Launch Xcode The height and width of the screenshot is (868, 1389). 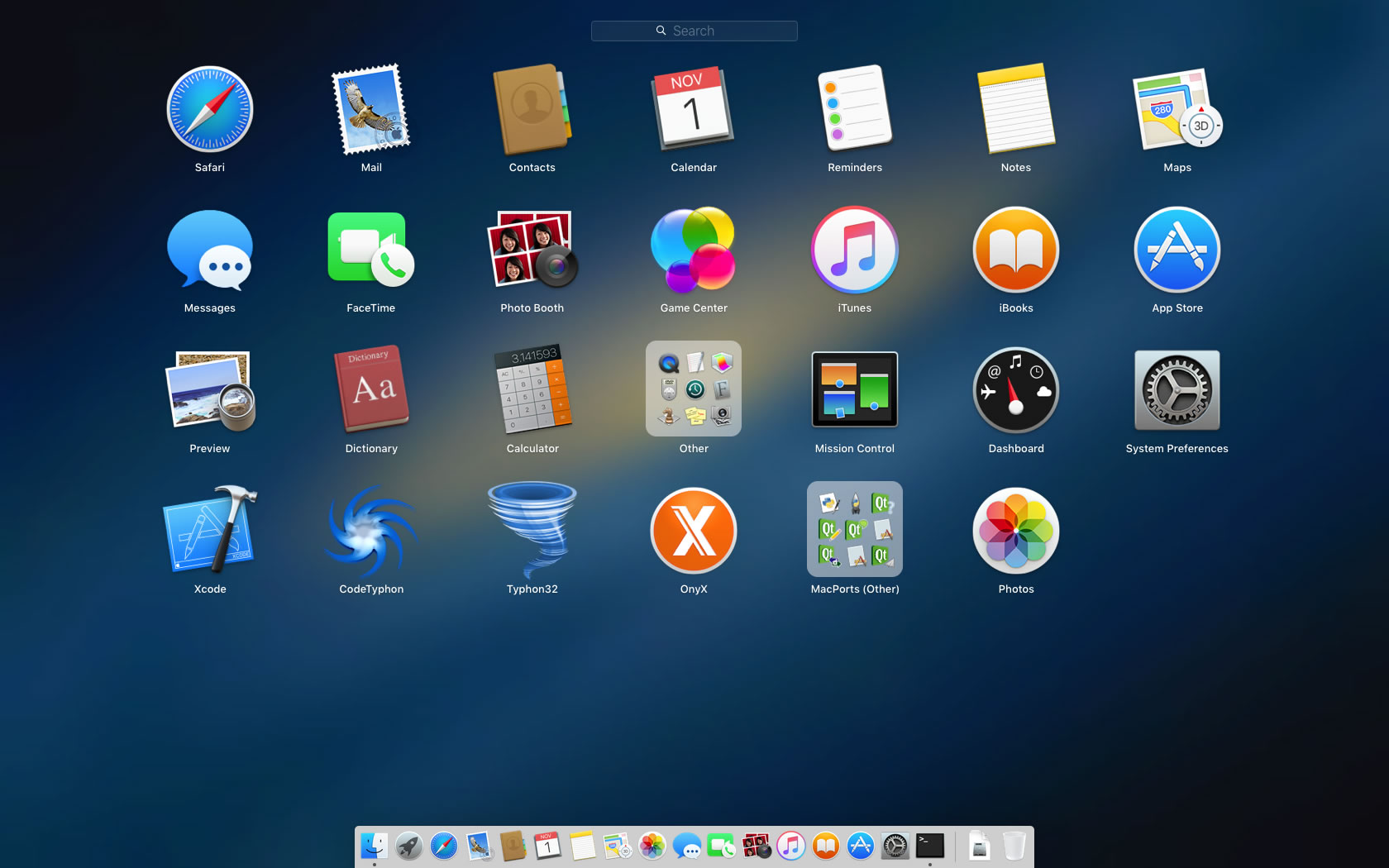pyautogui.click(x=210, y=531)
